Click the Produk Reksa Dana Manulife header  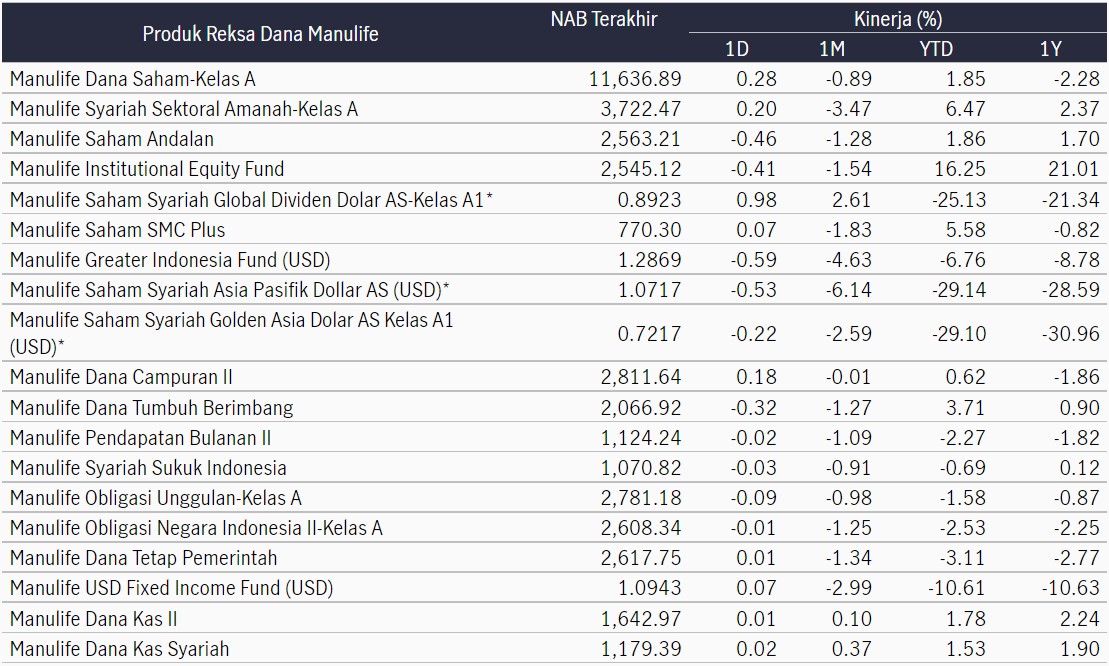click(x=260, y=33)
